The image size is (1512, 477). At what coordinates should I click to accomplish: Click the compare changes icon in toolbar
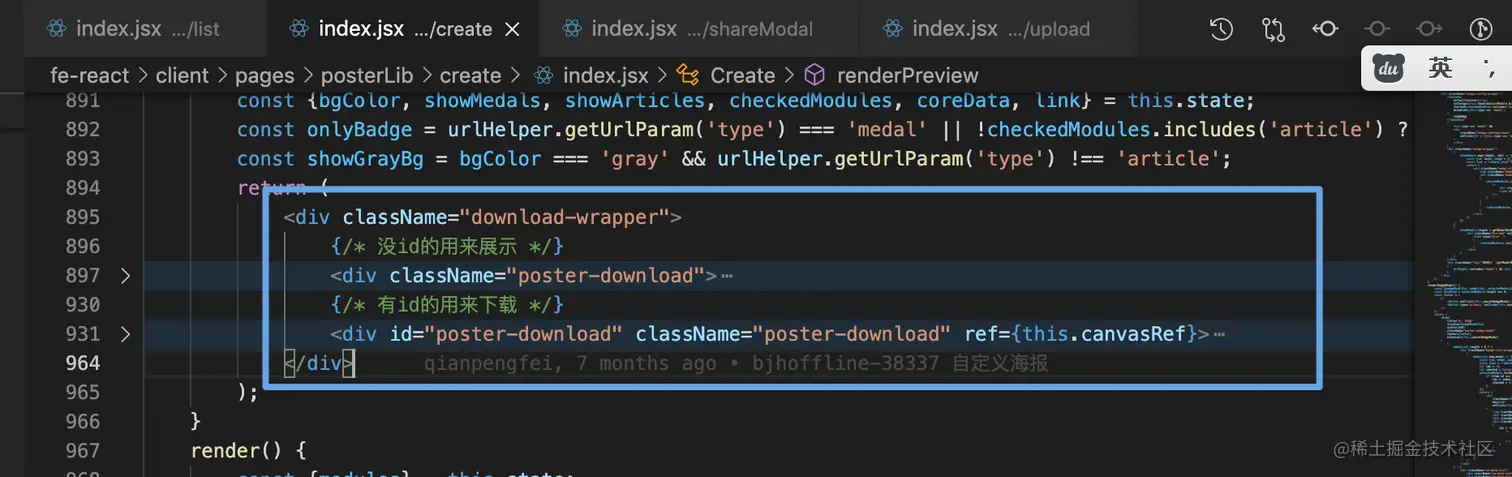pyautogui.click(x=1273, y=29)
